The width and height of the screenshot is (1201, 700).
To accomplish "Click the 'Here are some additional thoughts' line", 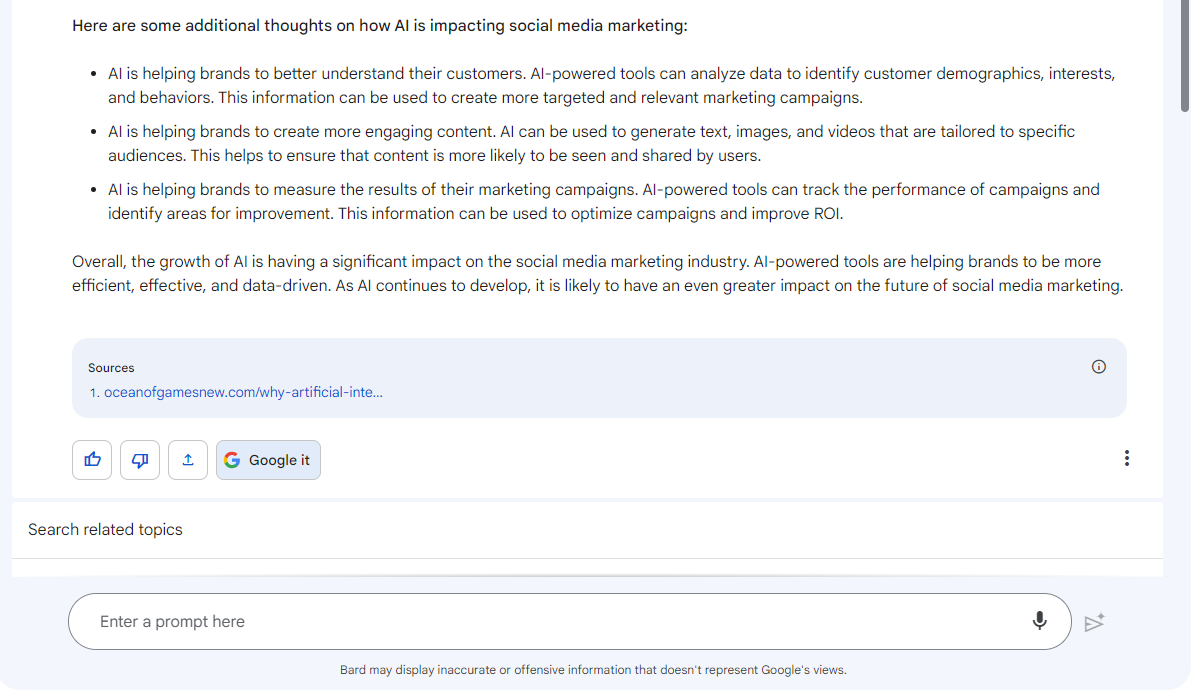I will point(380,26).
